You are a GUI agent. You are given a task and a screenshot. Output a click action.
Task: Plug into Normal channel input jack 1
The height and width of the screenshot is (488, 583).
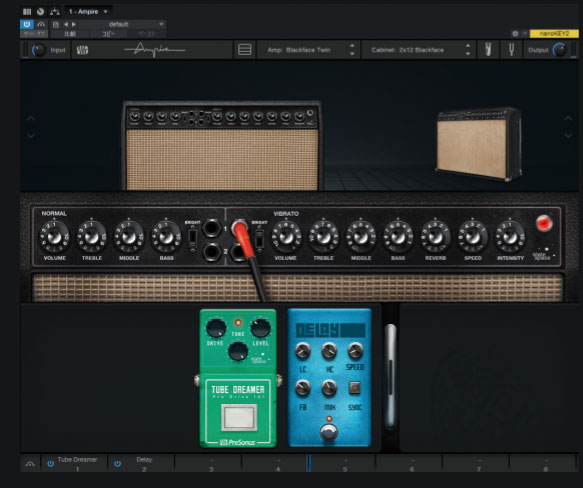point(212,228)
